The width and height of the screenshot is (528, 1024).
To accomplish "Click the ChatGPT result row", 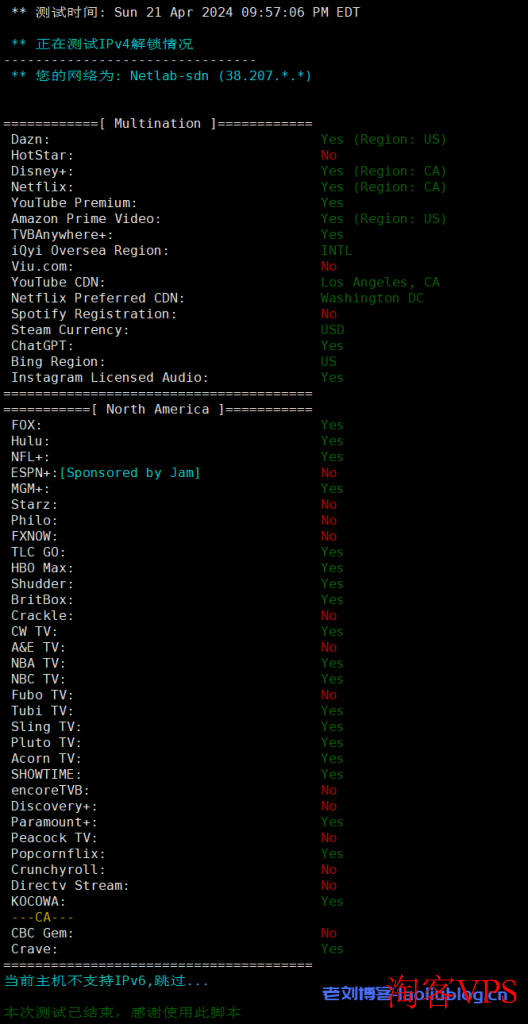I will (177, 346).
